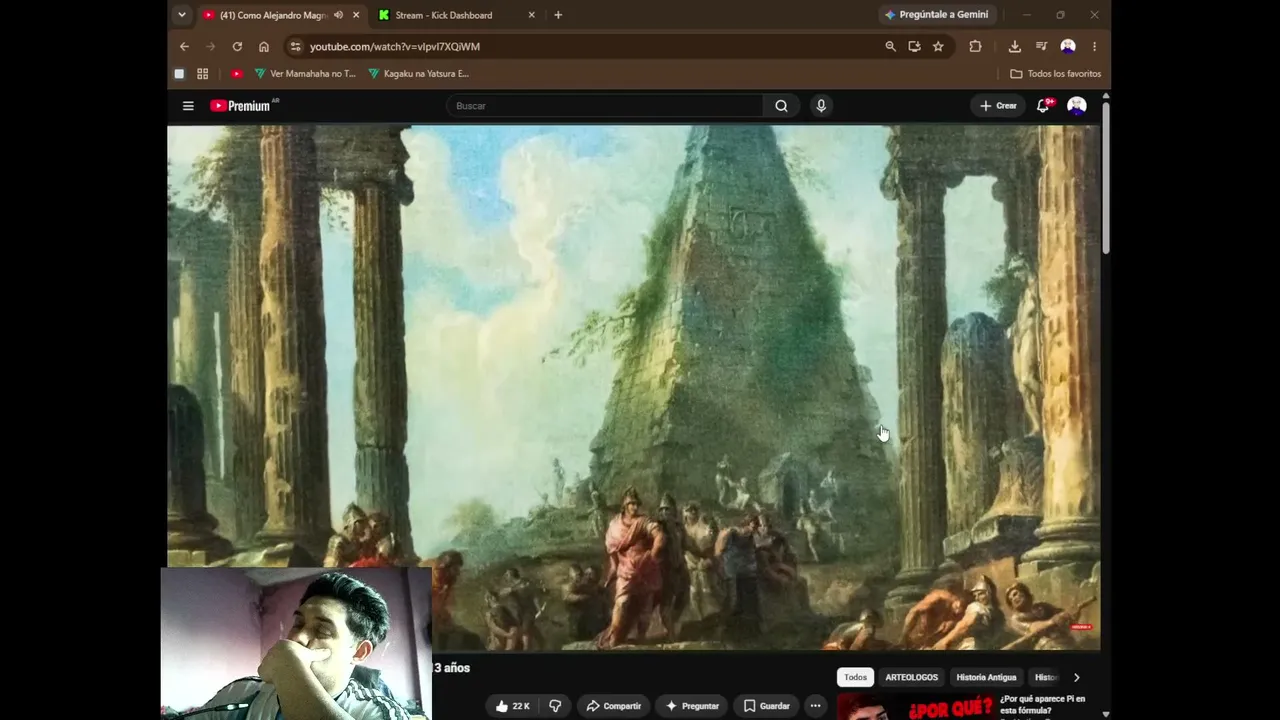This screenshot has width=1280, height=720.
Task: Start voice search with the microphone
Action: click(821, 106)
